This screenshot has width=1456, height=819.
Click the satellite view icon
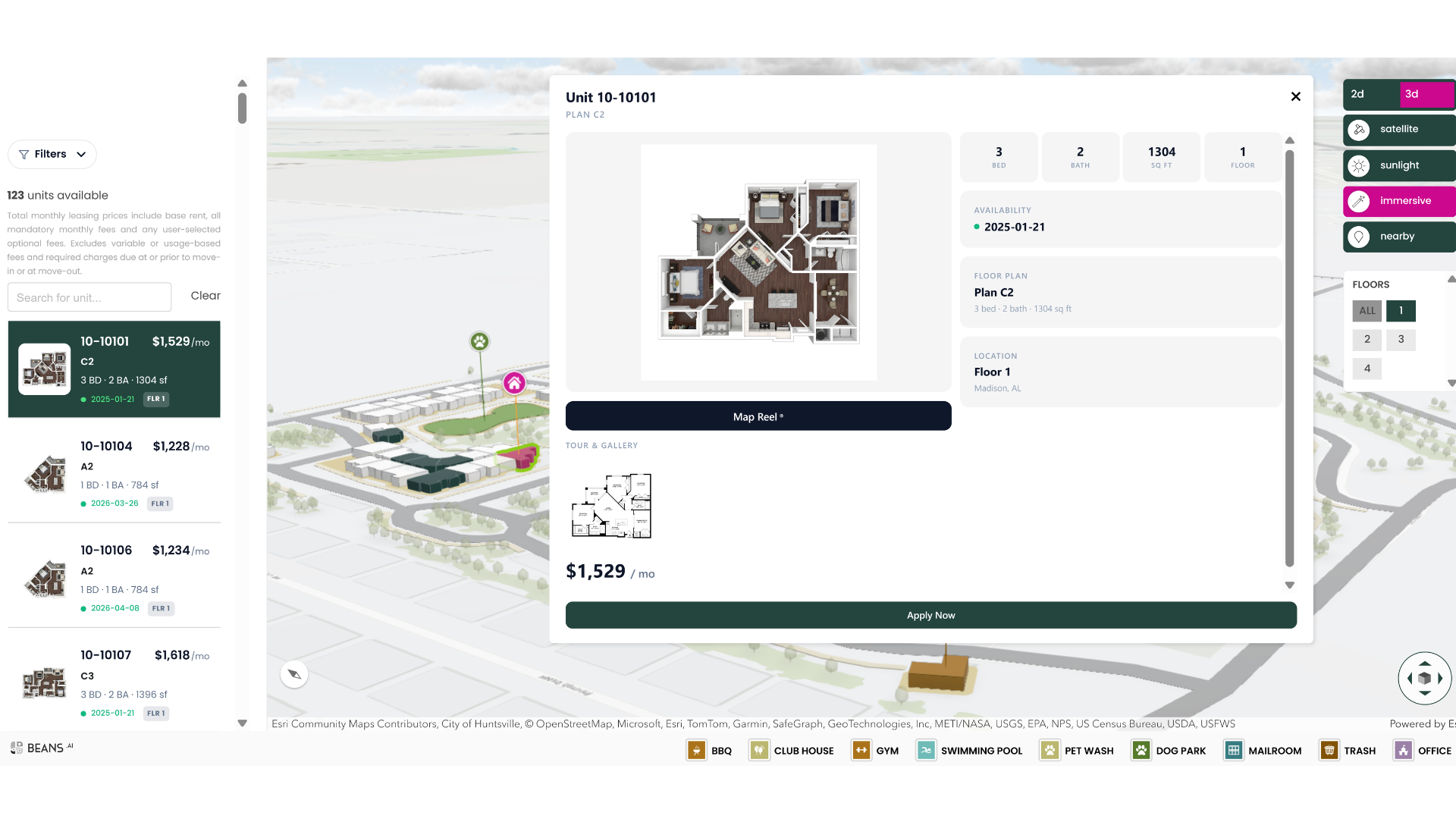pyautogui.click(x=1359, y=130)
